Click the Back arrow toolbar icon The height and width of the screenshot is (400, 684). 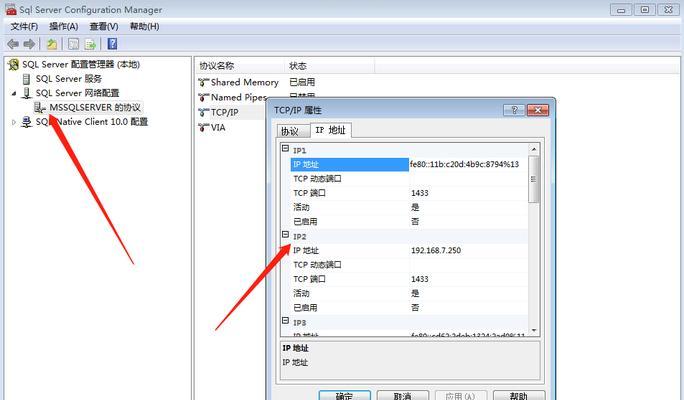[x=13, y=44]
